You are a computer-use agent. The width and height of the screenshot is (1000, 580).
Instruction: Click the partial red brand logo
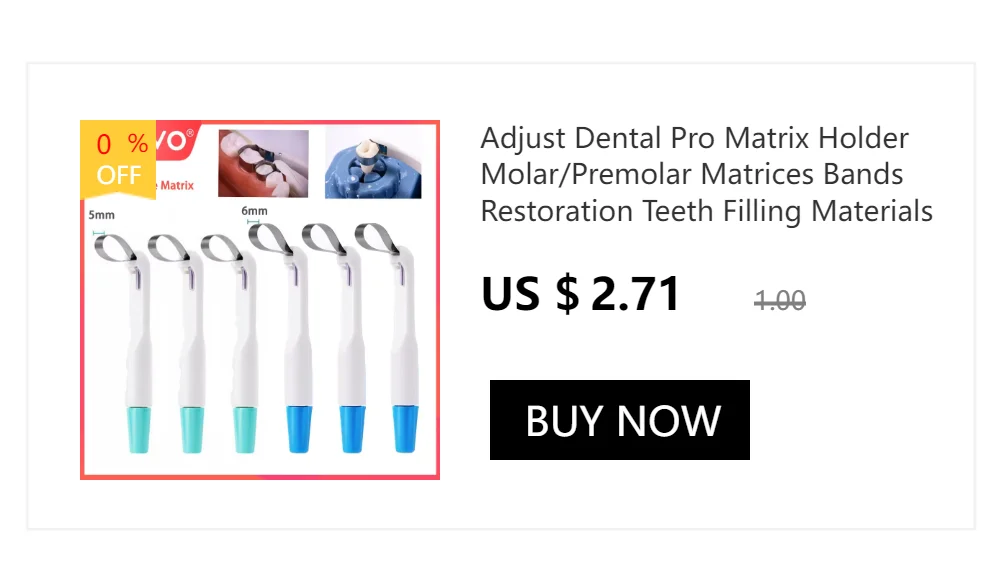178,140
